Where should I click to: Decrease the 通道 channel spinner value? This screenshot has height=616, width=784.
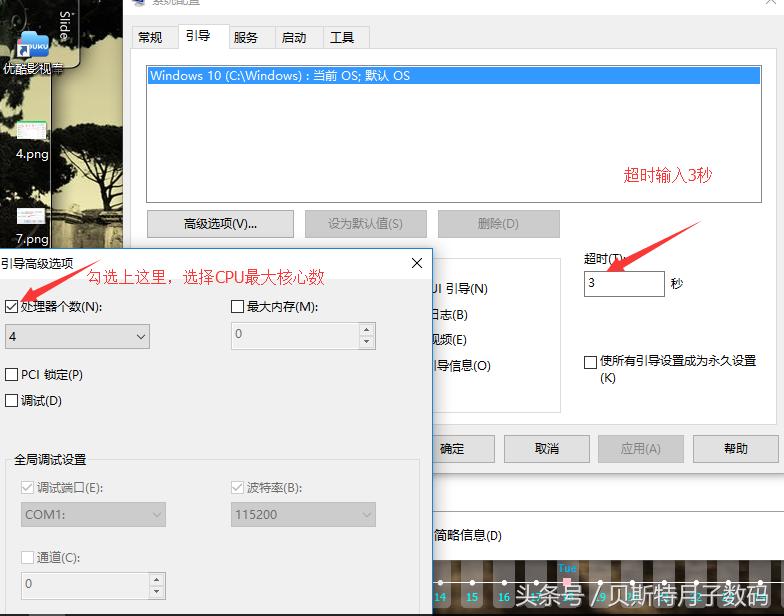coord(156,592)
